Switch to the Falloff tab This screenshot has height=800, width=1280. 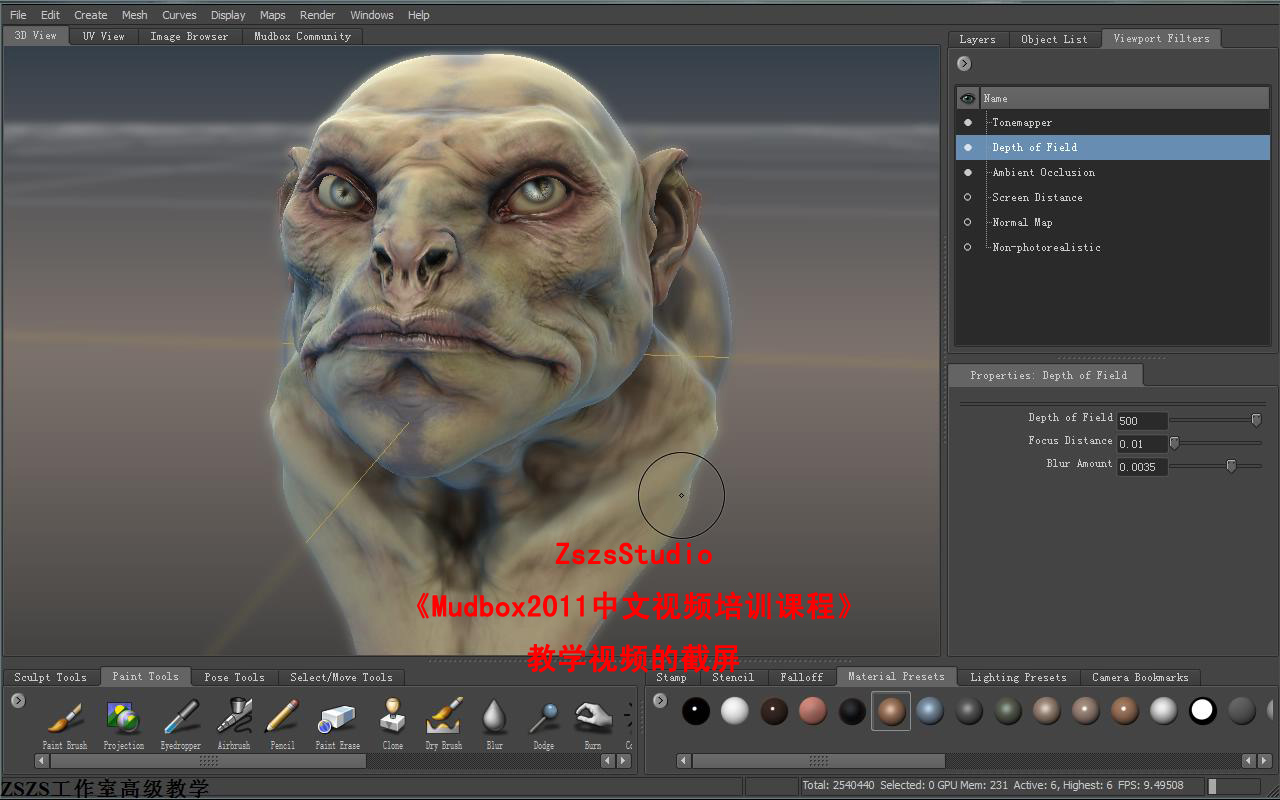pos(801,677)
